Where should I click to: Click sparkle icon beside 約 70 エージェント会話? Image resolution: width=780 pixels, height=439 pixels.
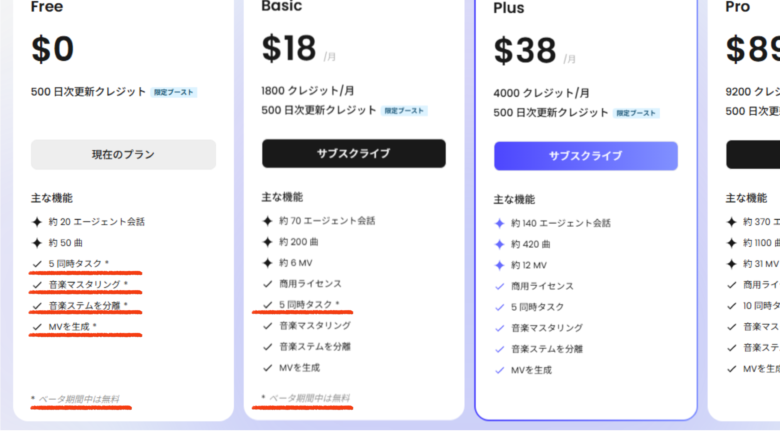[x=268, y=221]
